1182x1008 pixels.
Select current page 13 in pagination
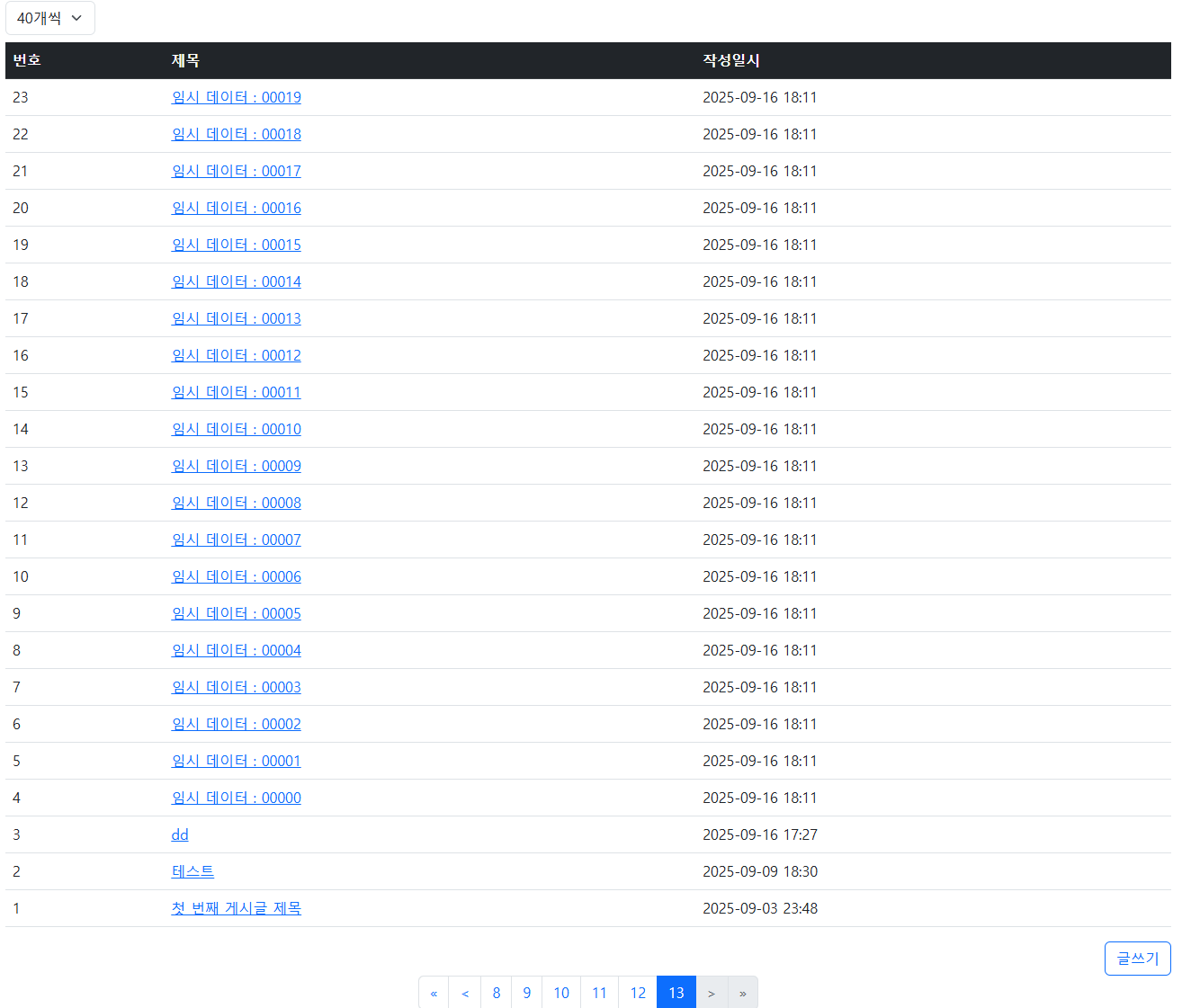click(676, 993)
